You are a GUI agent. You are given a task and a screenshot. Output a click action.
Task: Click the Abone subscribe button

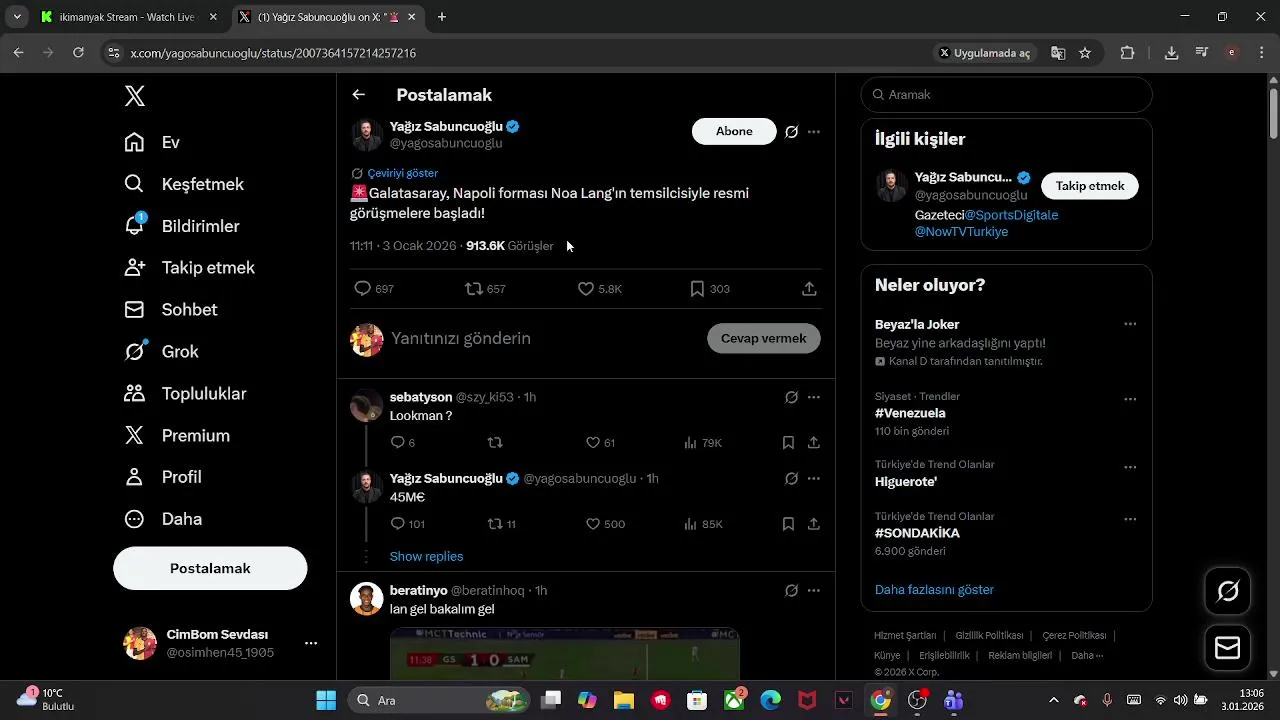coord(734,131)
